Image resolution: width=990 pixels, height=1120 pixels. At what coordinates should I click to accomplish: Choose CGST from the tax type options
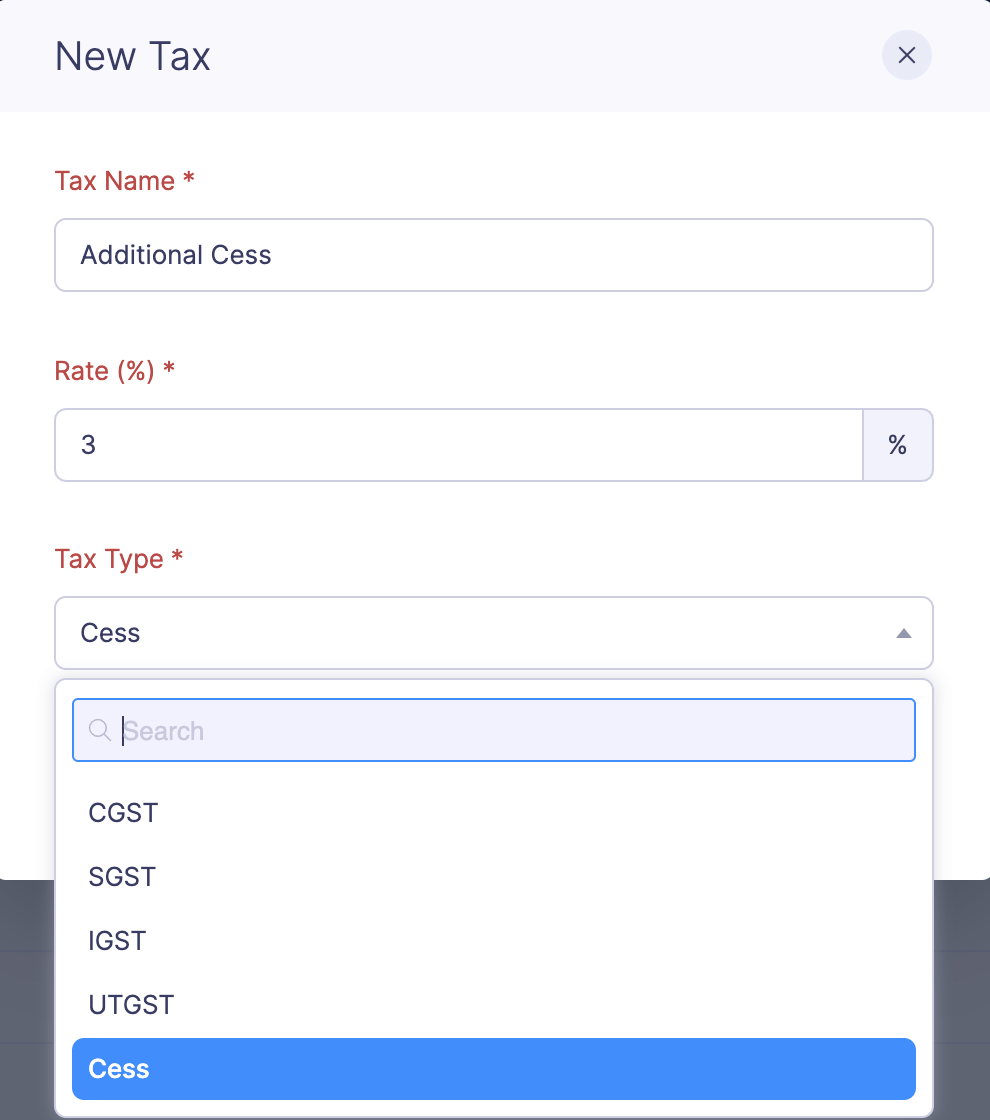pyautogui.click(x=123, y=812)
